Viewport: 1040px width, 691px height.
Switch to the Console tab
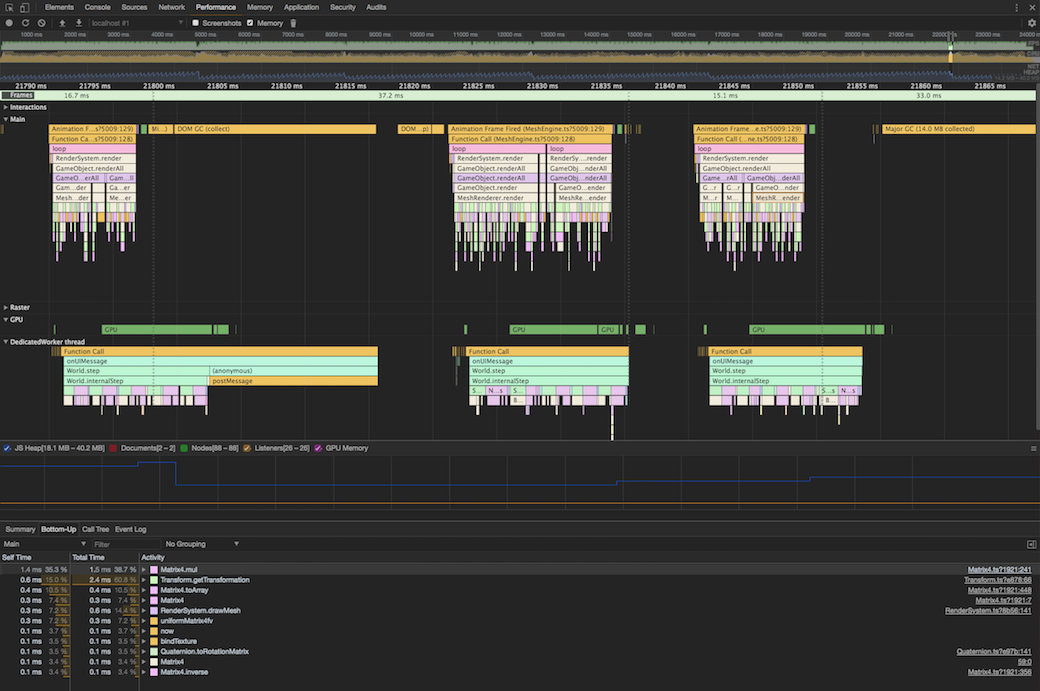point(98,7)
